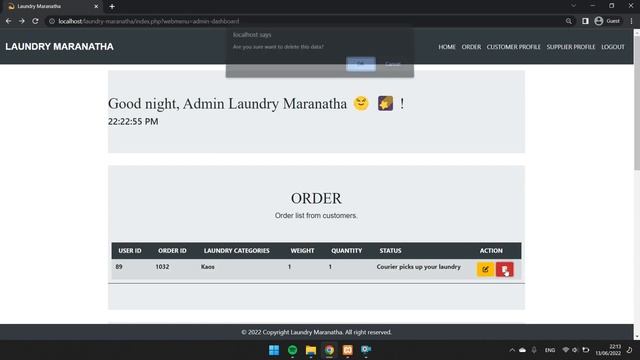The height and width of the screenshot is (360, 640).
Task: Click the ACTION column header
Action: tap(491, 251)
